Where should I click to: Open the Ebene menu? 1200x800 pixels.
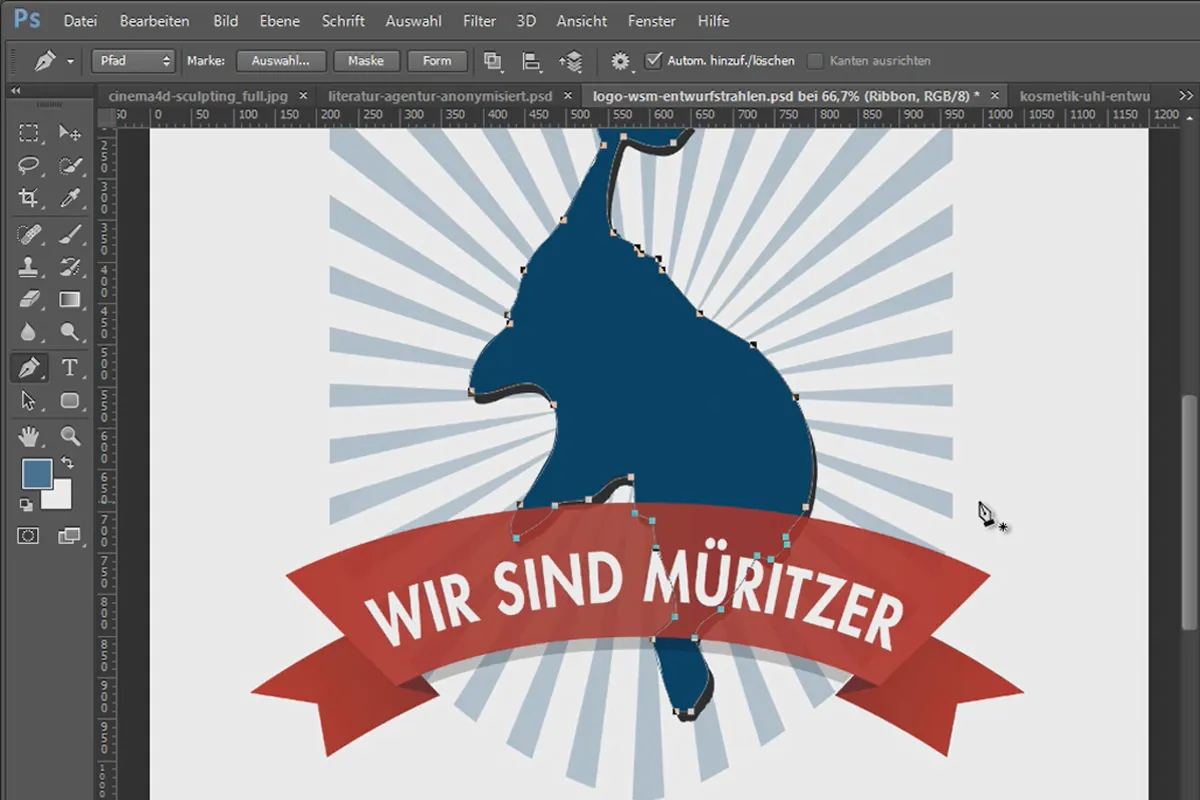click(279, 20)
